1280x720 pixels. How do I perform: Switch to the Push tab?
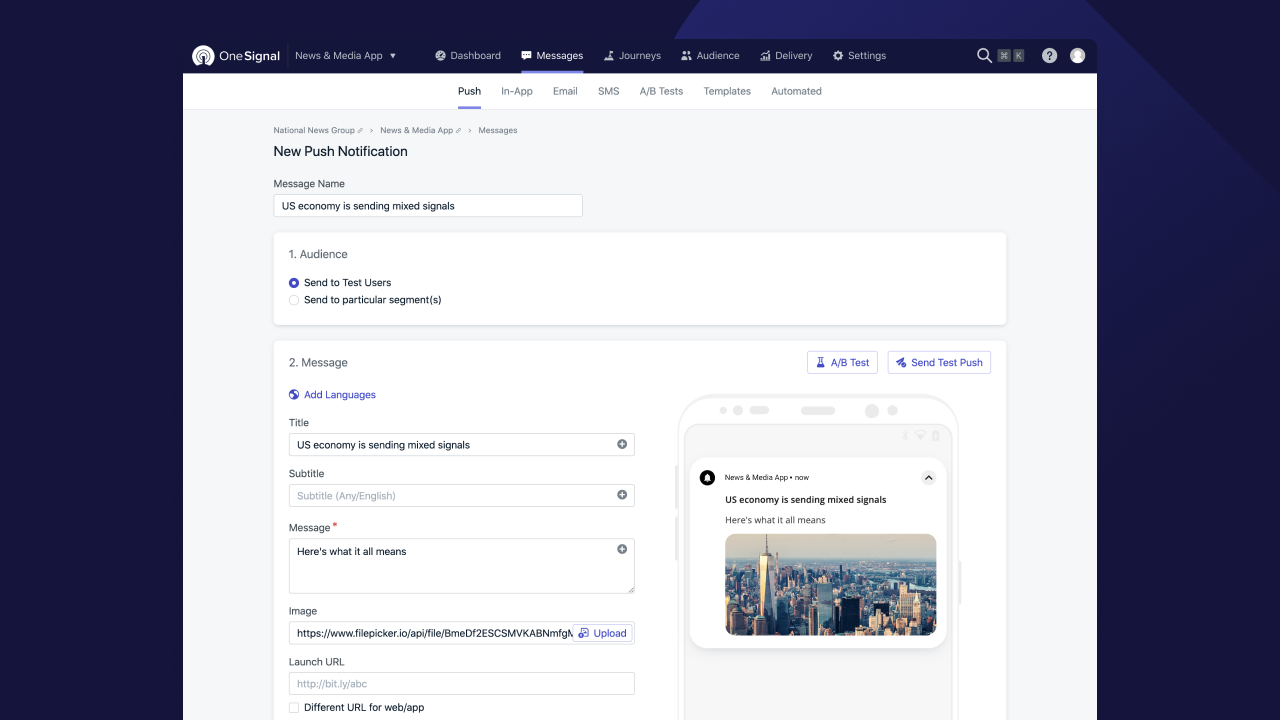pyautogui.click(x=469, y=91)
